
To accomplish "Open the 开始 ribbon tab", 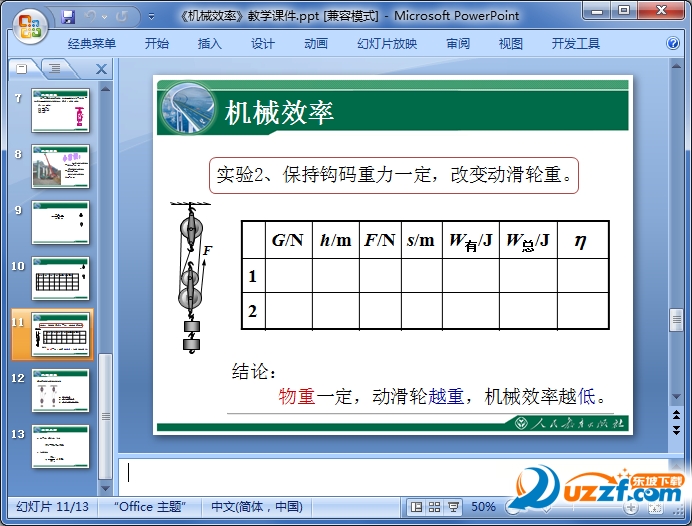I will pyautogui.click(x=157, y=44).
